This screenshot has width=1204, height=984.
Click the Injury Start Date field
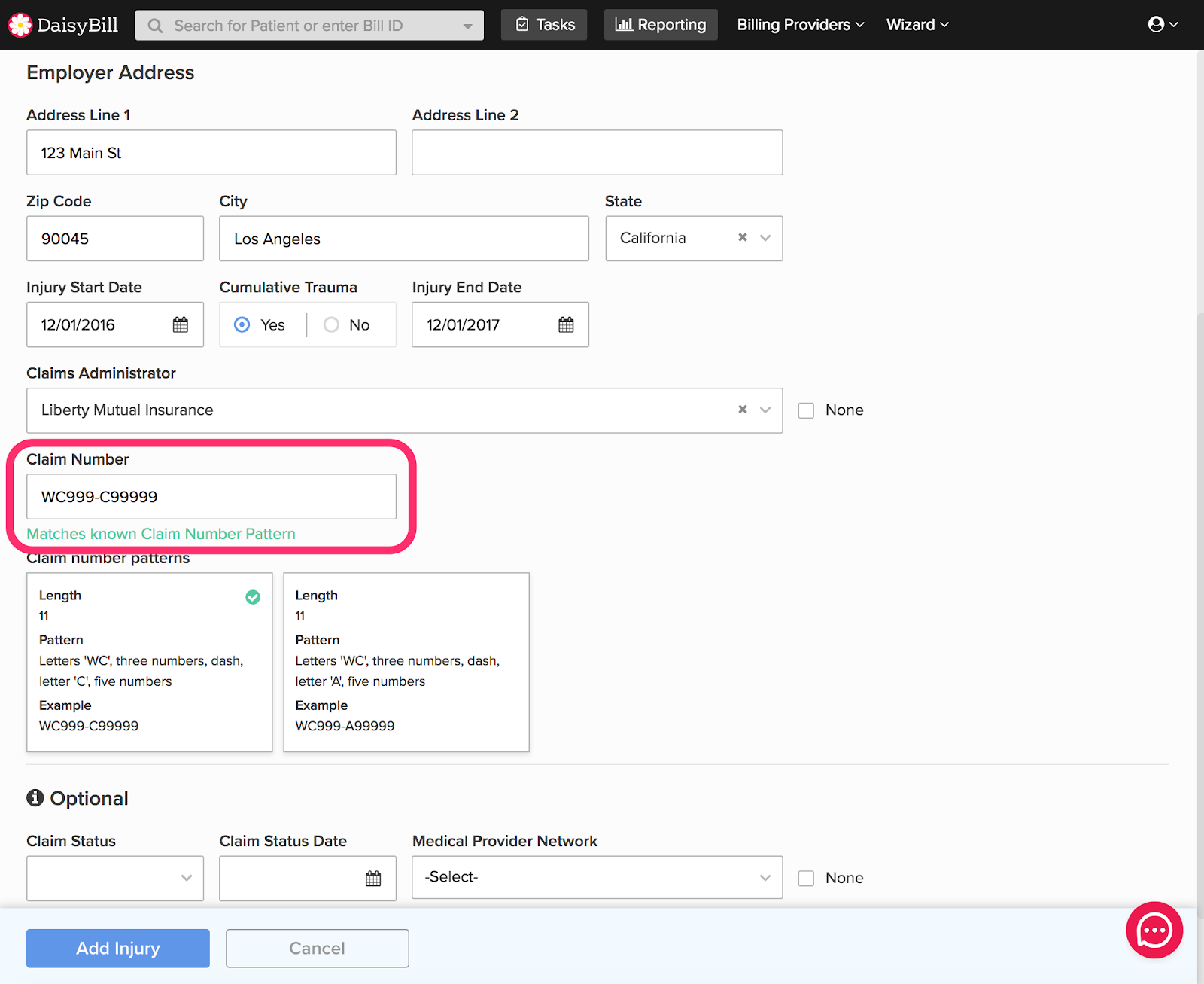click(115, 324)
